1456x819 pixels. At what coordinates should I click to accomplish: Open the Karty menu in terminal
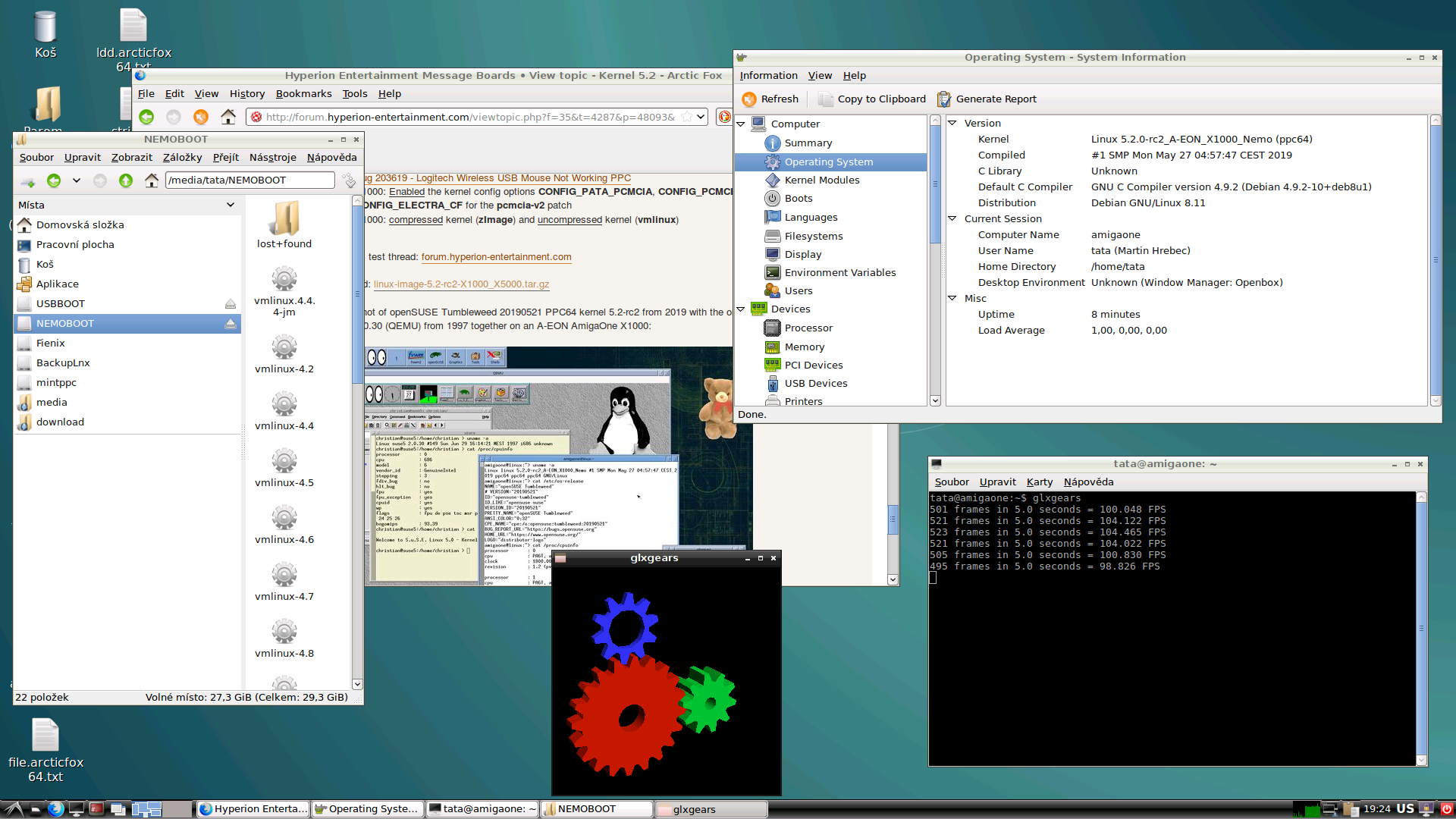(x=1039, y=482)
